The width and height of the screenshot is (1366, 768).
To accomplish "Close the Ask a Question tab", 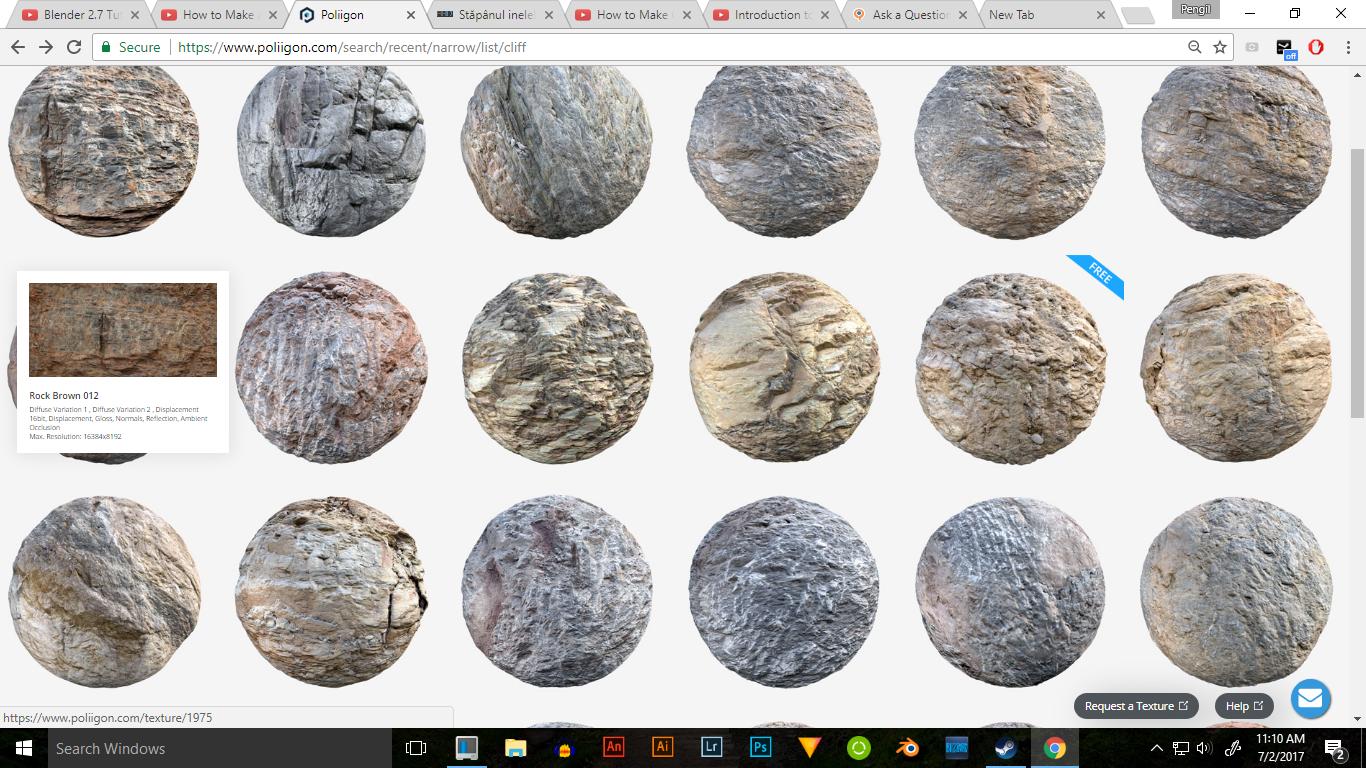I will click(x=963, y=15).
